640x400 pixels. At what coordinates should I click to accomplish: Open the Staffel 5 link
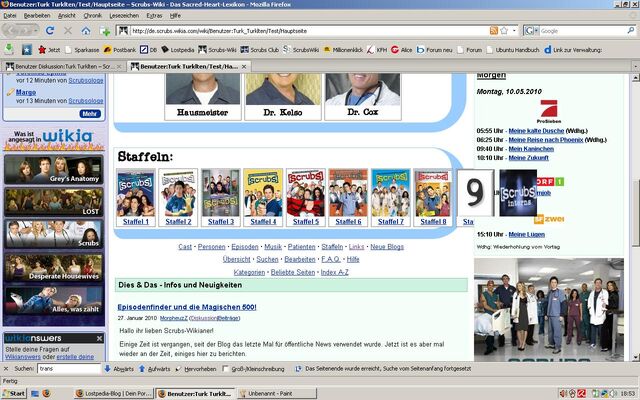(306, 222)
